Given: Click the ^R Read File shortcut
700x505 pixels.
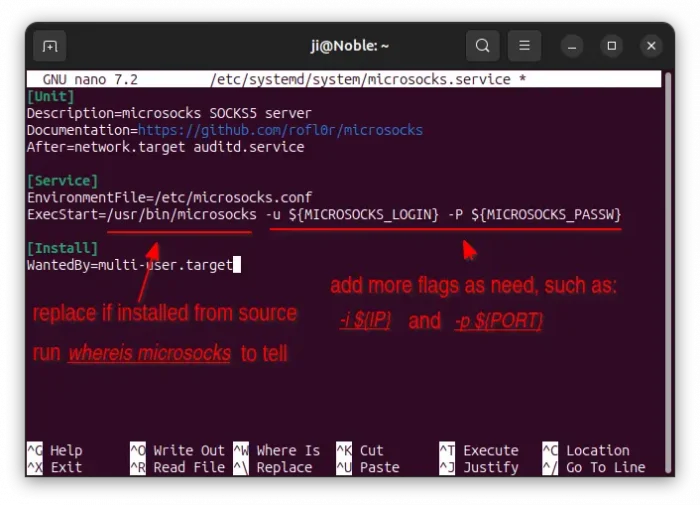Looking at the screenshot, I should coord(177,467).
